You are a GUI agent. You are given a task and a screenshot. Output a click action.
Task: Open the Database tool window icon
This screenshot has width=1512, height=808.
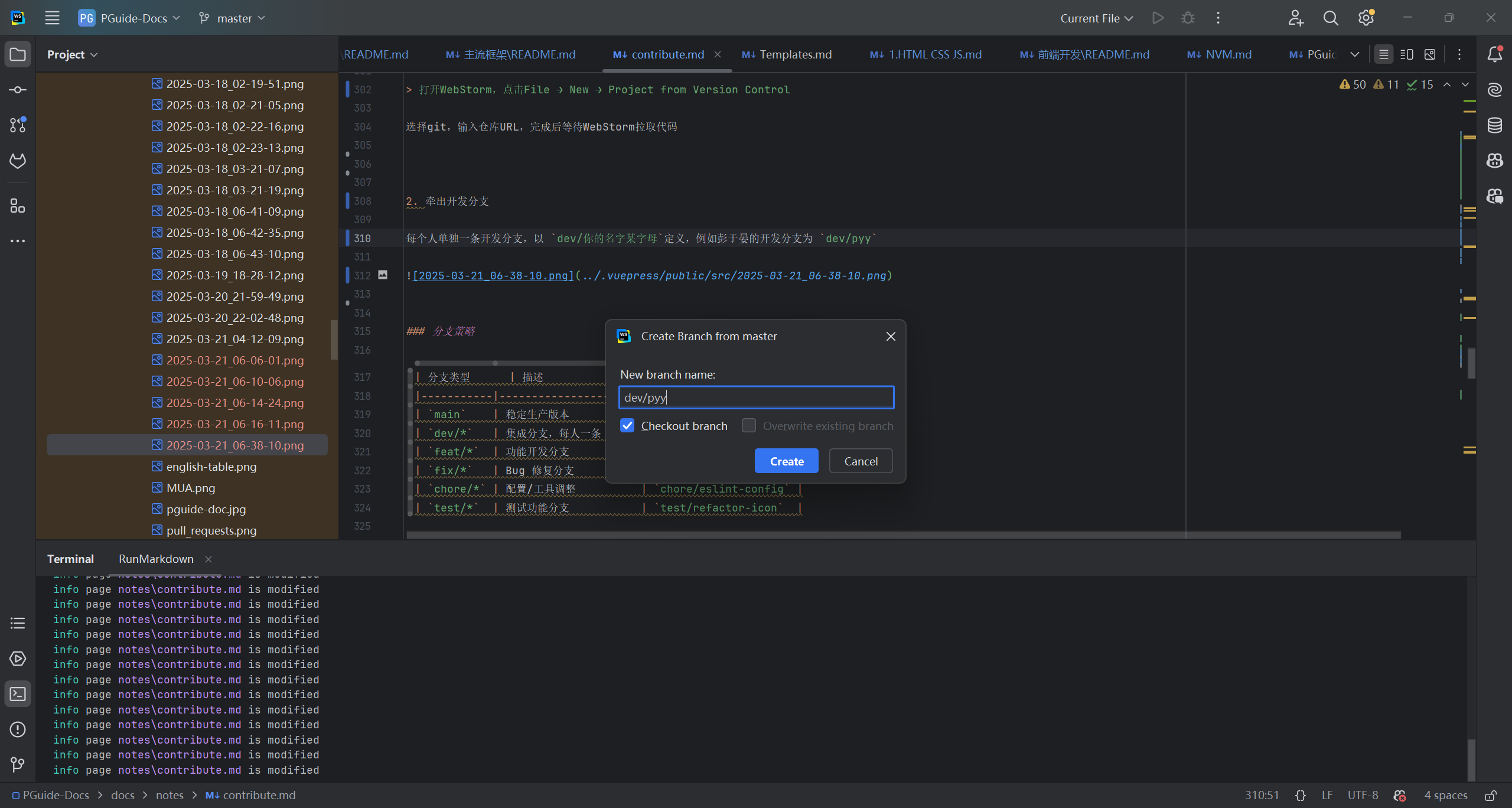pyautogui.click(x=1494, y=125)
